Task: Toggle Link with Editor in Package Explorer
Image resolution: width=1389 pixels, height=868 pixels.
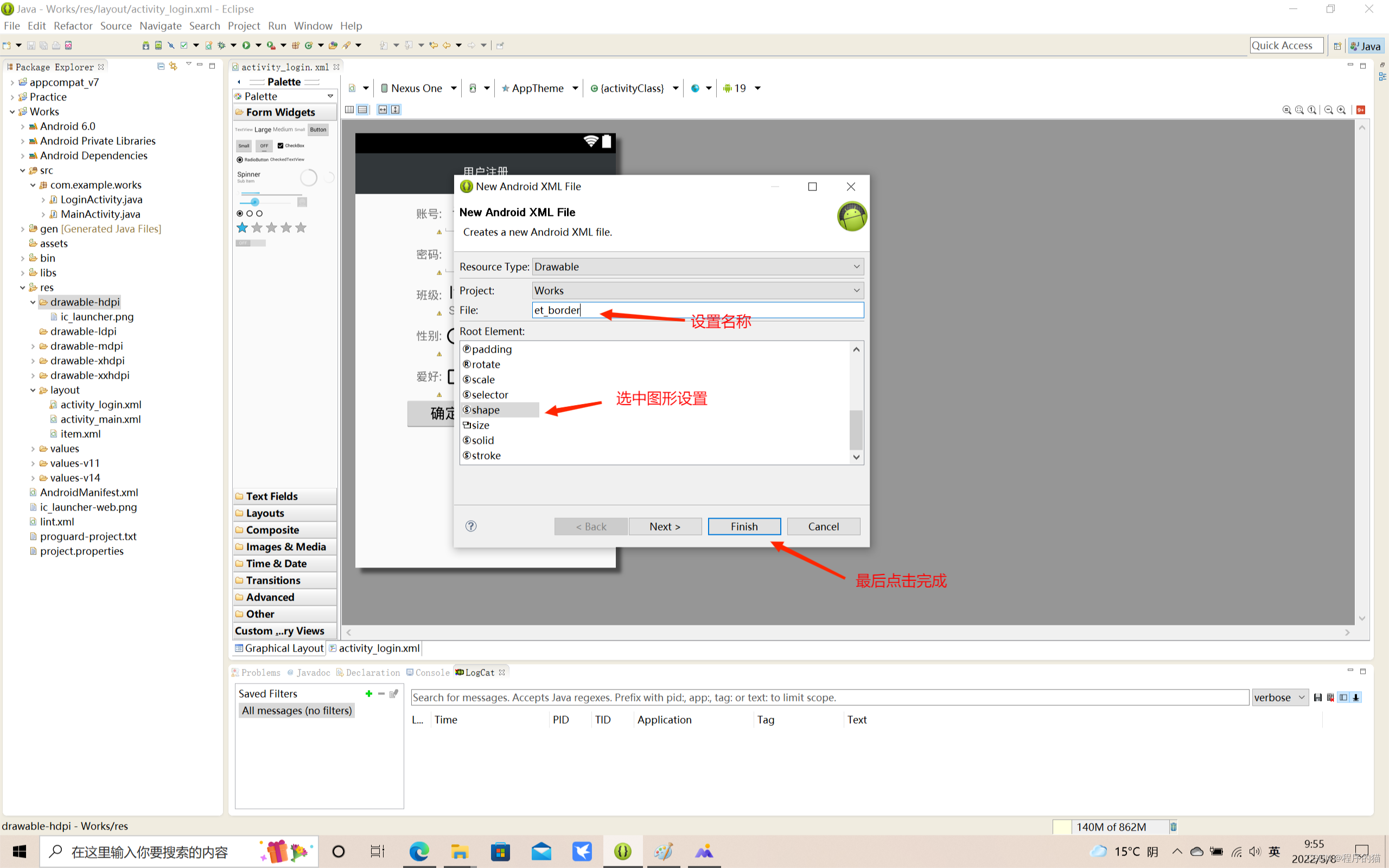Action: pyautogui.click(x=173, y=66)
